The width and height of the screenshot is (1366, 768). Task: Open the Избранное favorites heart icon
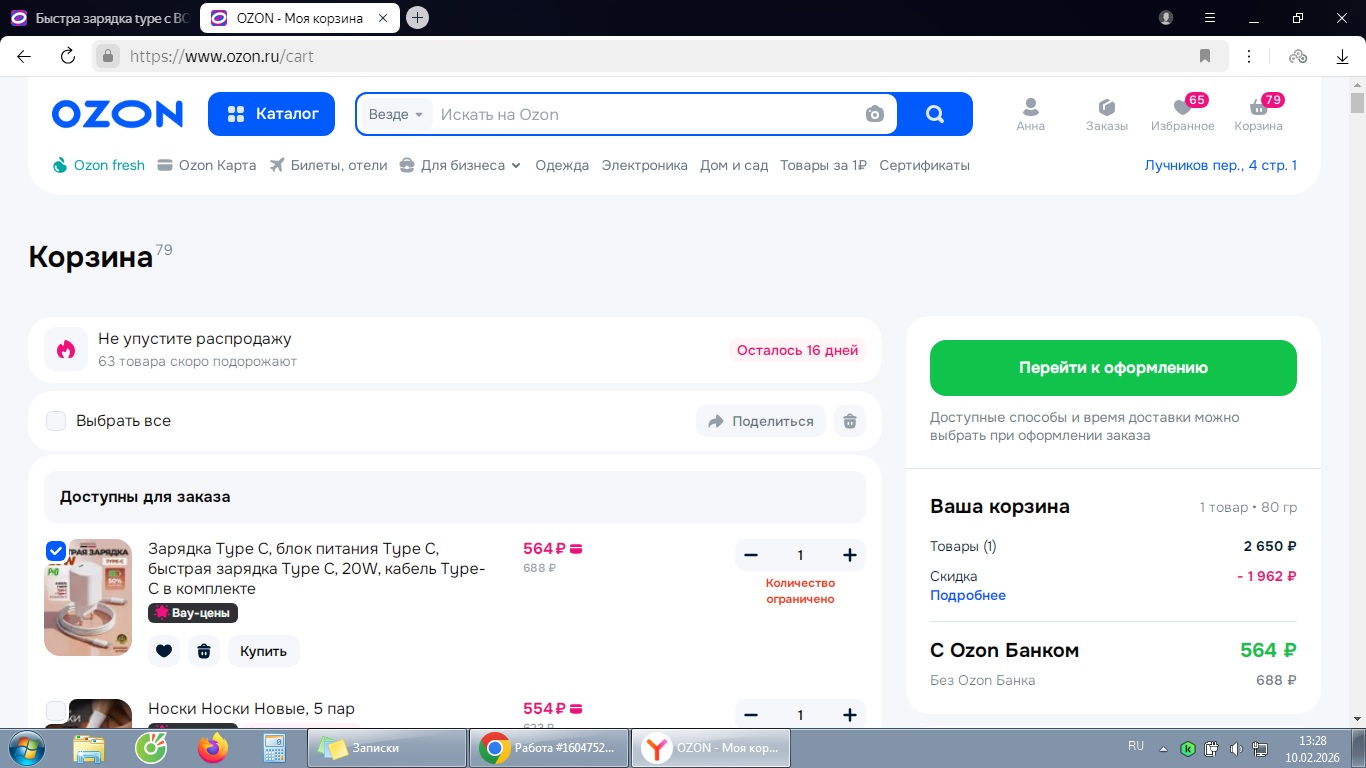point(1182,109)
